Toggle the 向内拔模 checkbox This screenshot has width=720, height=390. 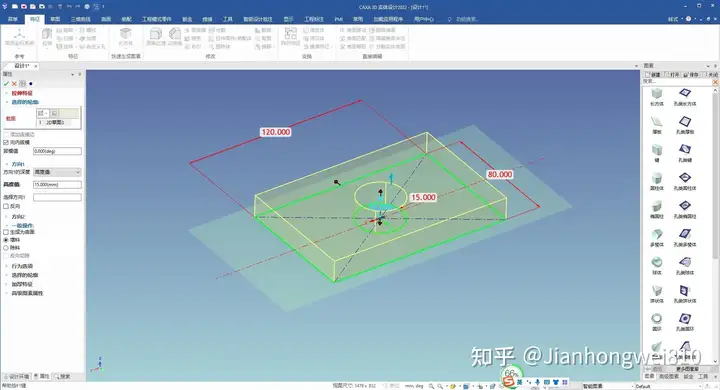(x=6, y=142)
